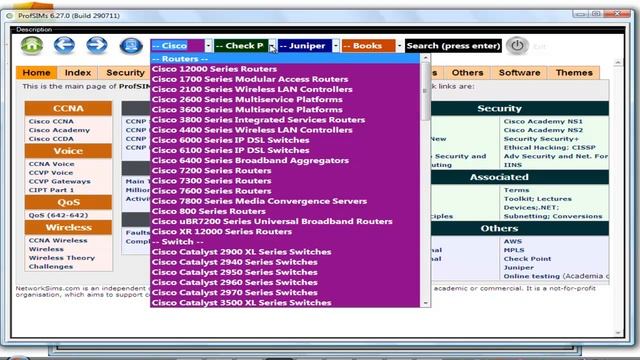Select Cisco 3800 Series Integrated Services Routers
This screenshot has width=640, height=360.
tap(285, 120)
